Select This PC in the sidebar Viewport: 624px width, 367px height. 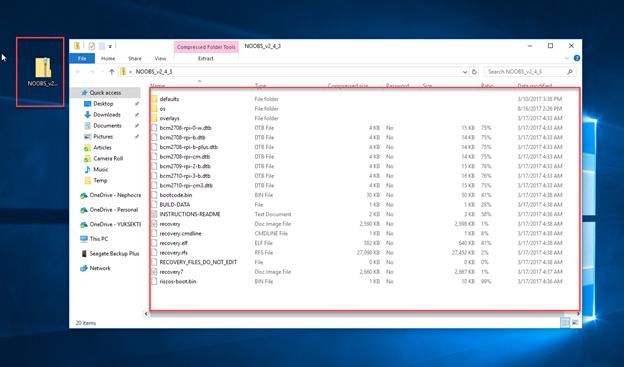99,239
